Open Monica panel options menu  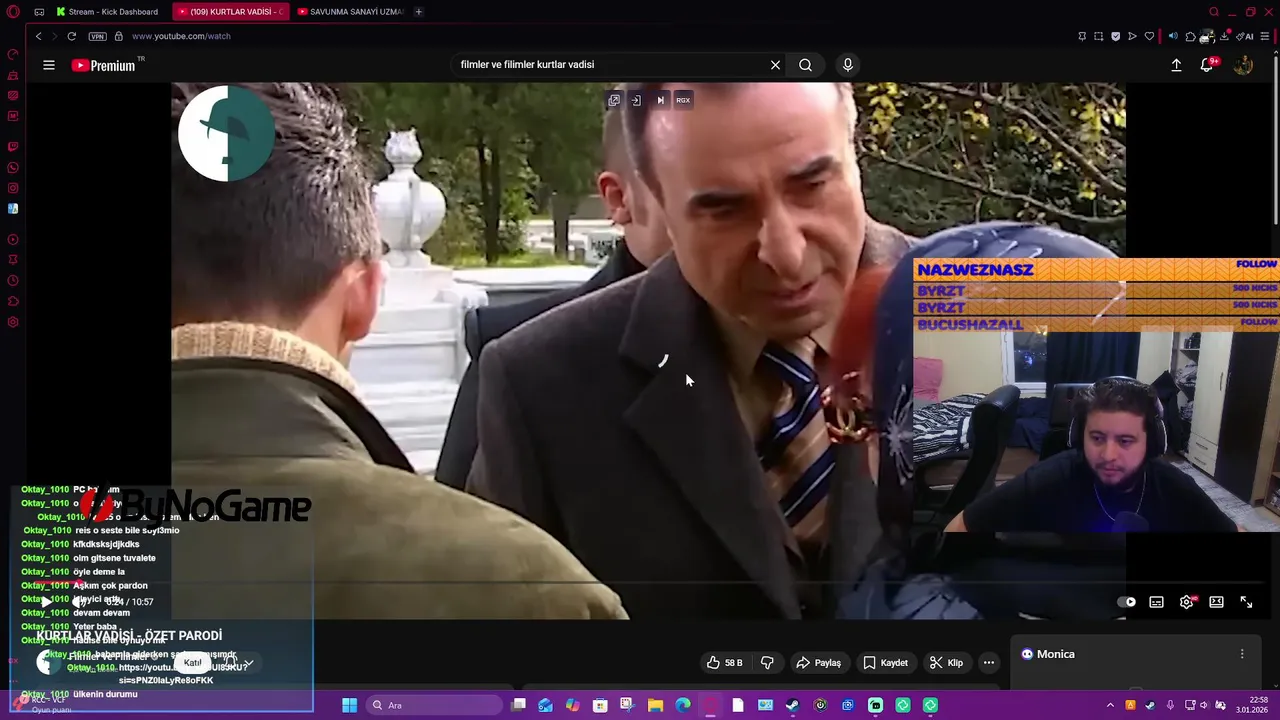1242,654
